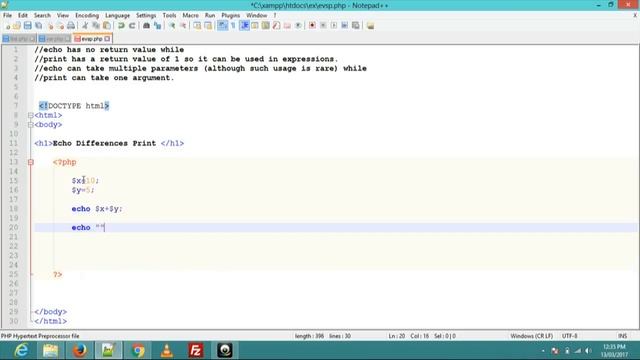The image size is (640, 360).
Task: Open the Plugins menu
Action: pos(231,15)
